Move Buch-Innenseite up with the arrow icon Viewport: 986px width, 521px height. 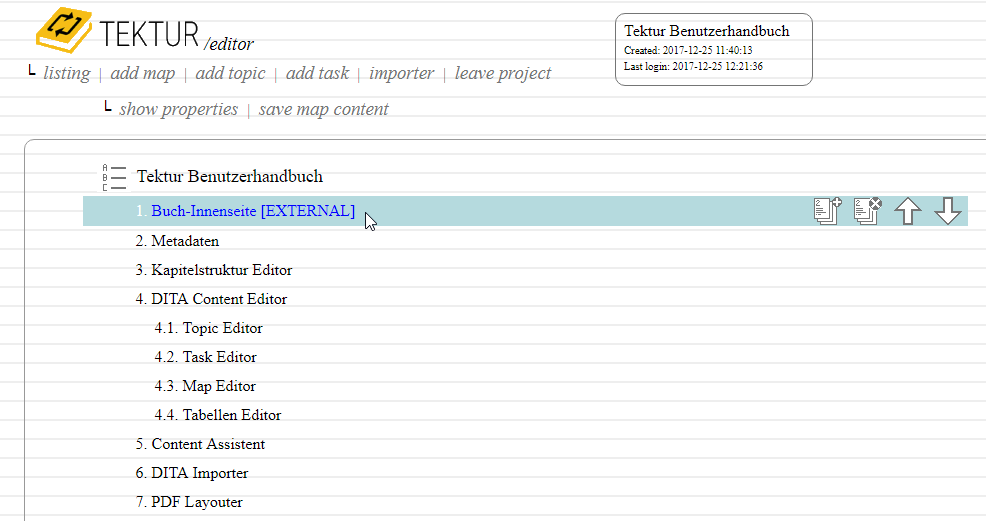point(907,211)
